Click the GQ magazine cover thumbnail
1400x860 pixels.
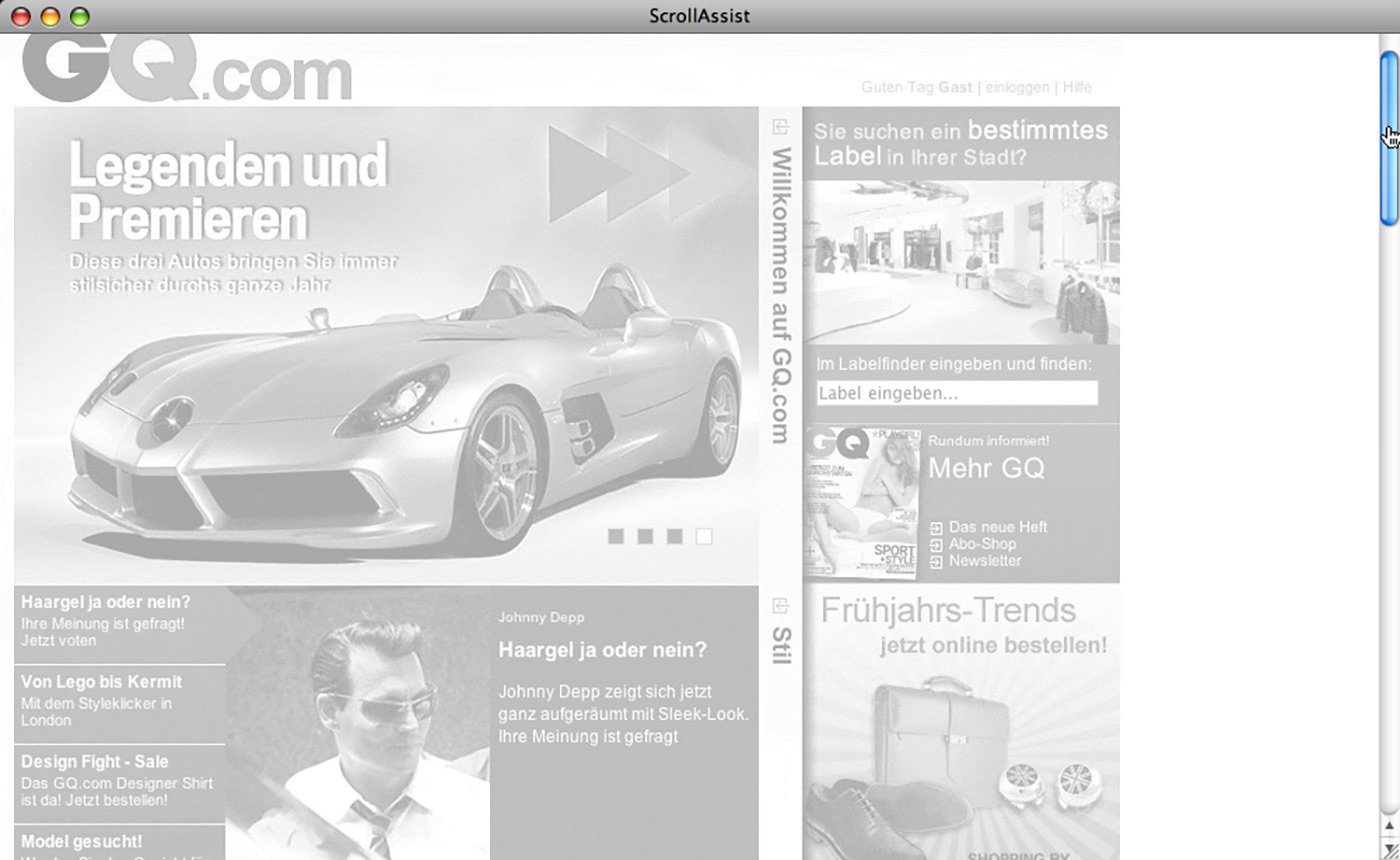(861, 503)
